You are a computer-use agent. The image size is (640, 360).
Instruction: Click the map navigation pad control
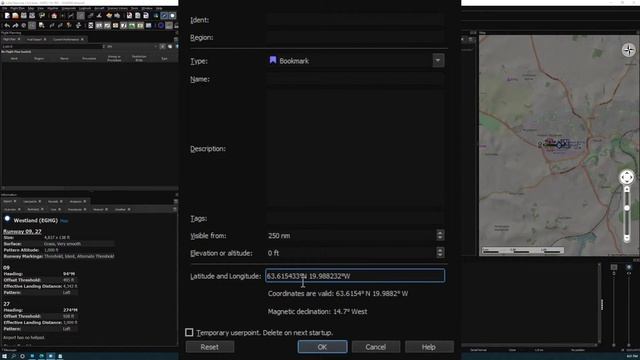627,177
